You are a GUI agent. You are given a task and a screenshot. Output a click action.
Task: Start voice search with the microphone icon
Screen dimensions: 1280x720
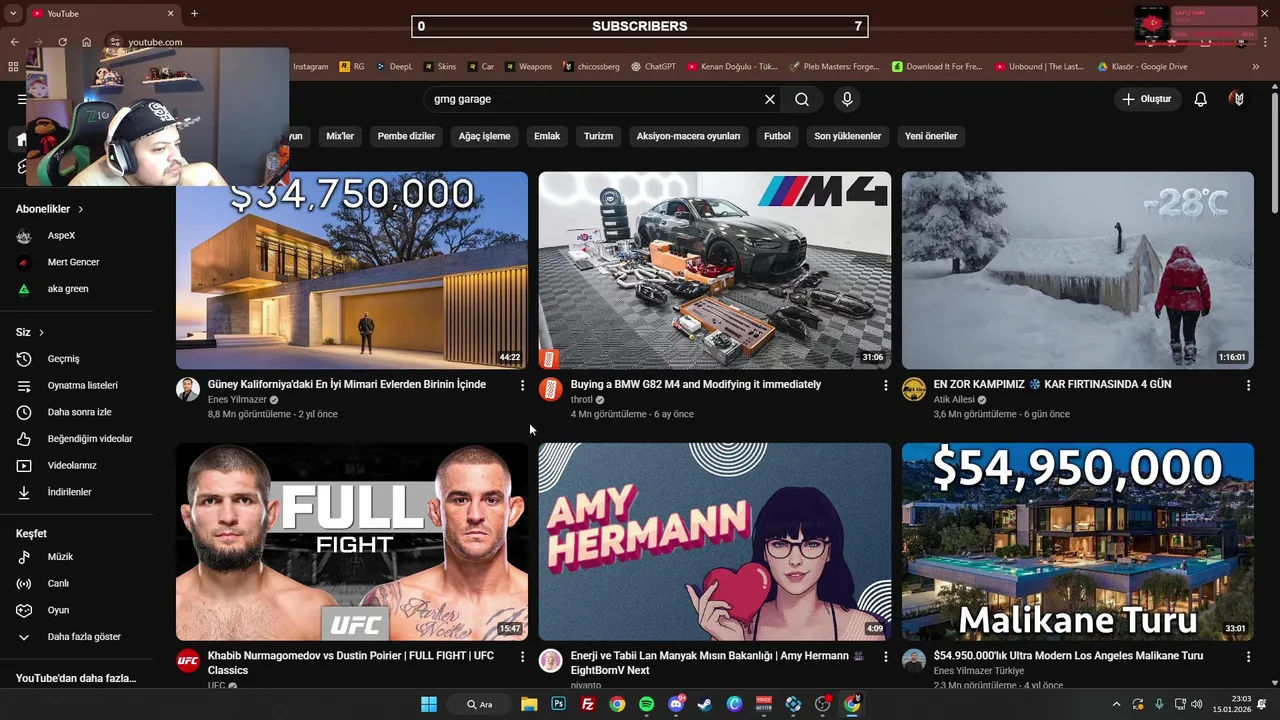[847, 99]
